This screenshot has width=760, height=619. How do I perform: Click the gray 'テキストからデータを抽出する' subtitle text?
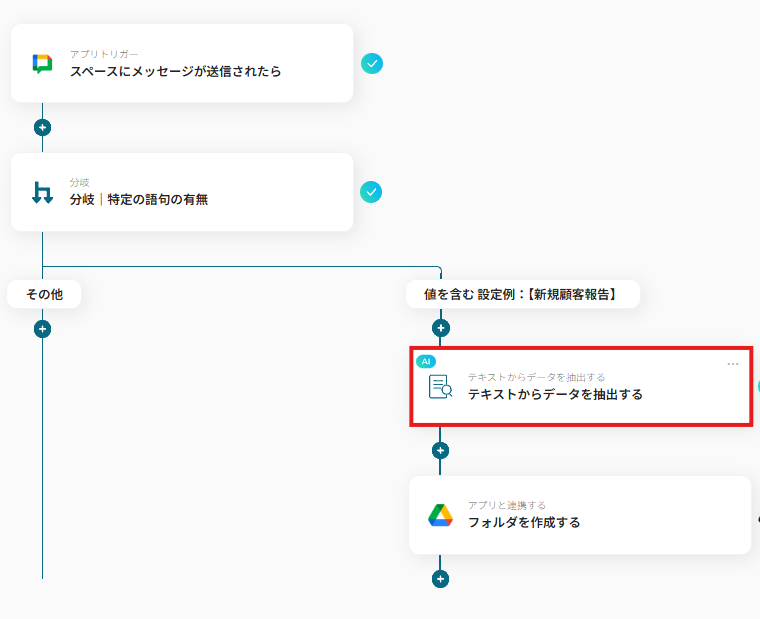point(536,377)
